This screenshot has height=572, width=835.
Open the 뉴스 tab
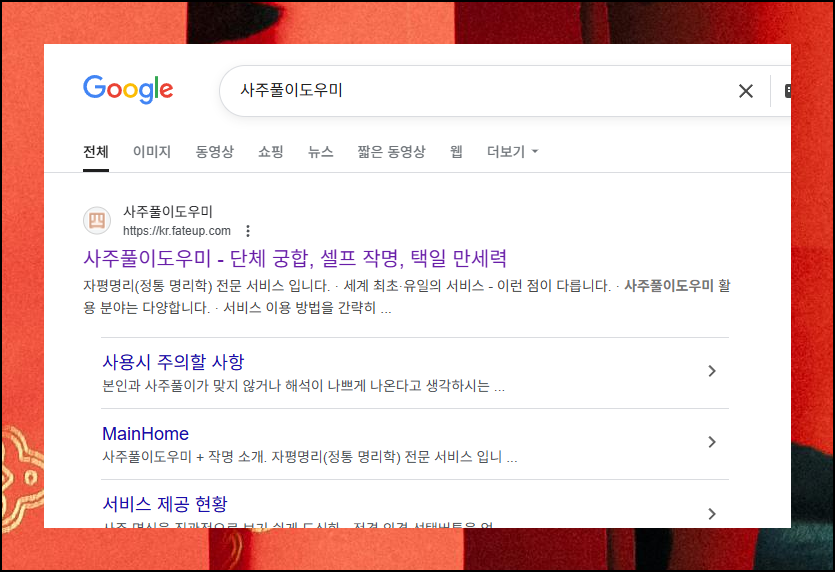tap(321, 152)
